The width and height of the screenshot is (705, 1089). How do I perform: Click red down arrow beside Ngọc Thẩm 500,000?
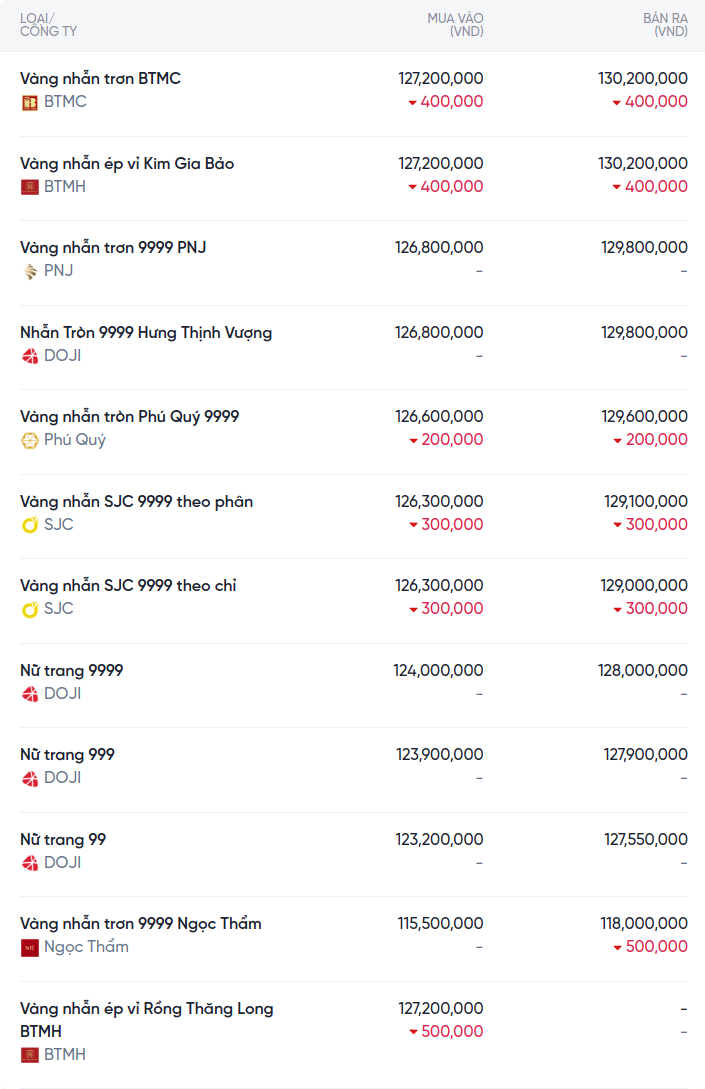coord(618,948)
